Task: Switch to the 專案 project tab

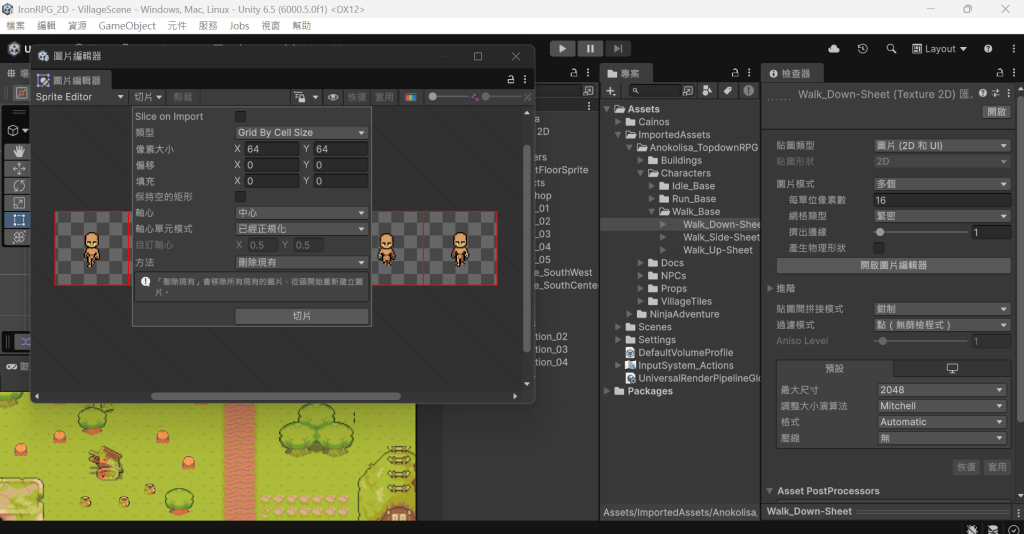Action: pyautogui.click(x=624, y=73)
